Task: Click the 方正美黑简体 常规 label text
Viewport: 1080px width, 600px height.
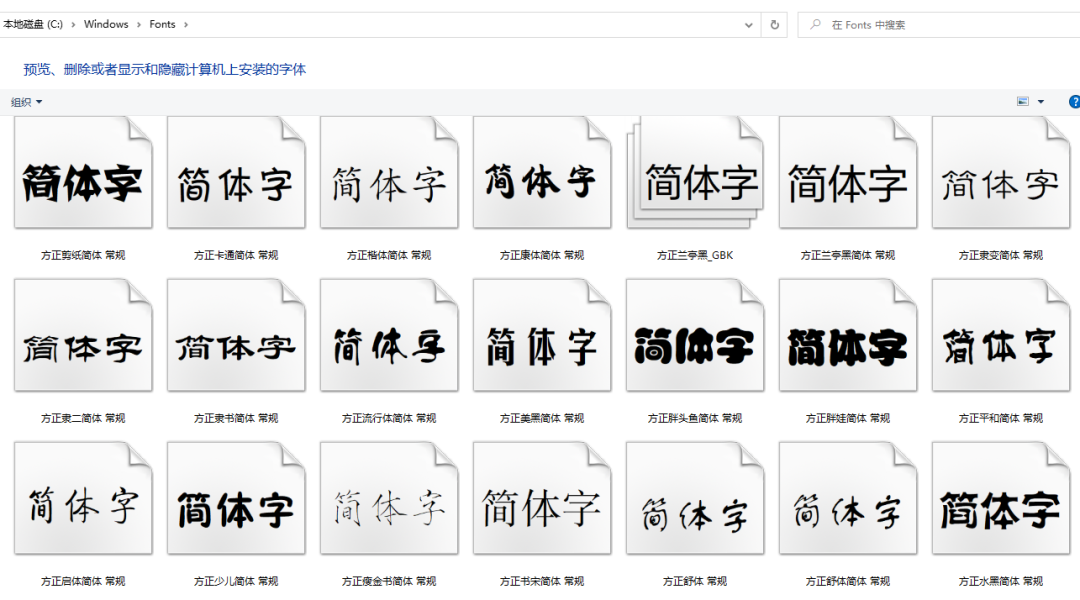Action: pyautogui.click(x=542, y=418)
